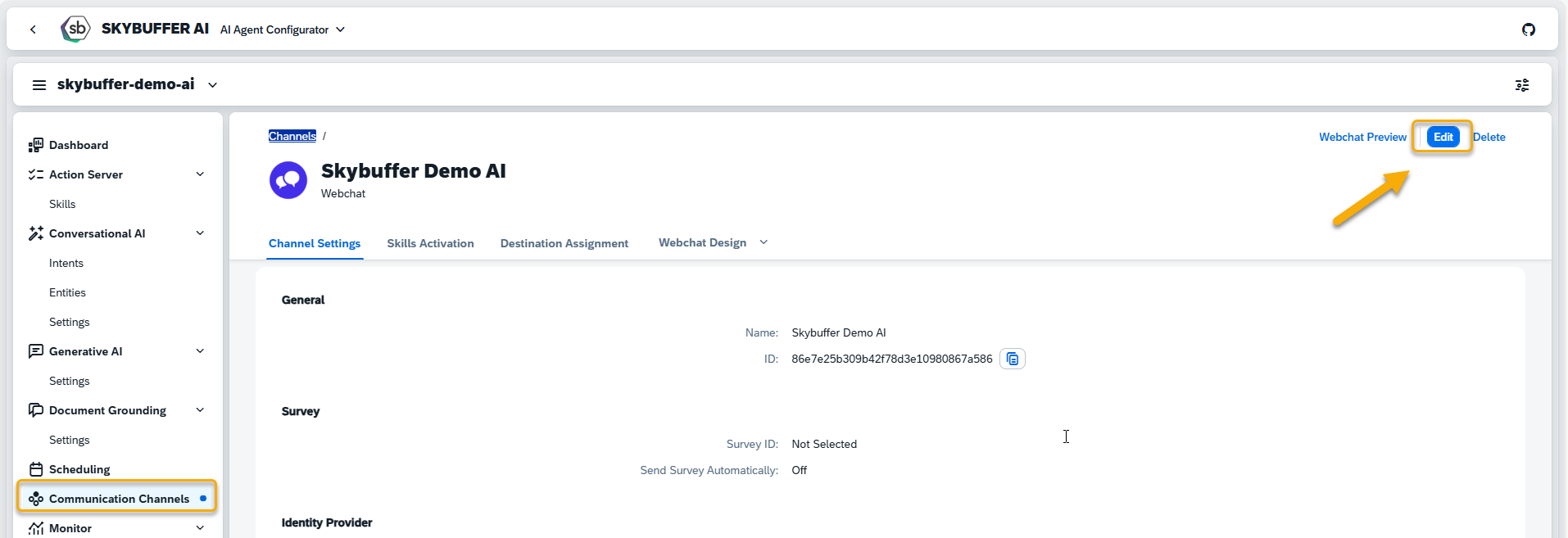The width and height of the screenshot is (1568, 538).
Task: Click the Monitor chart icon
Action: (x=36, y=528)
